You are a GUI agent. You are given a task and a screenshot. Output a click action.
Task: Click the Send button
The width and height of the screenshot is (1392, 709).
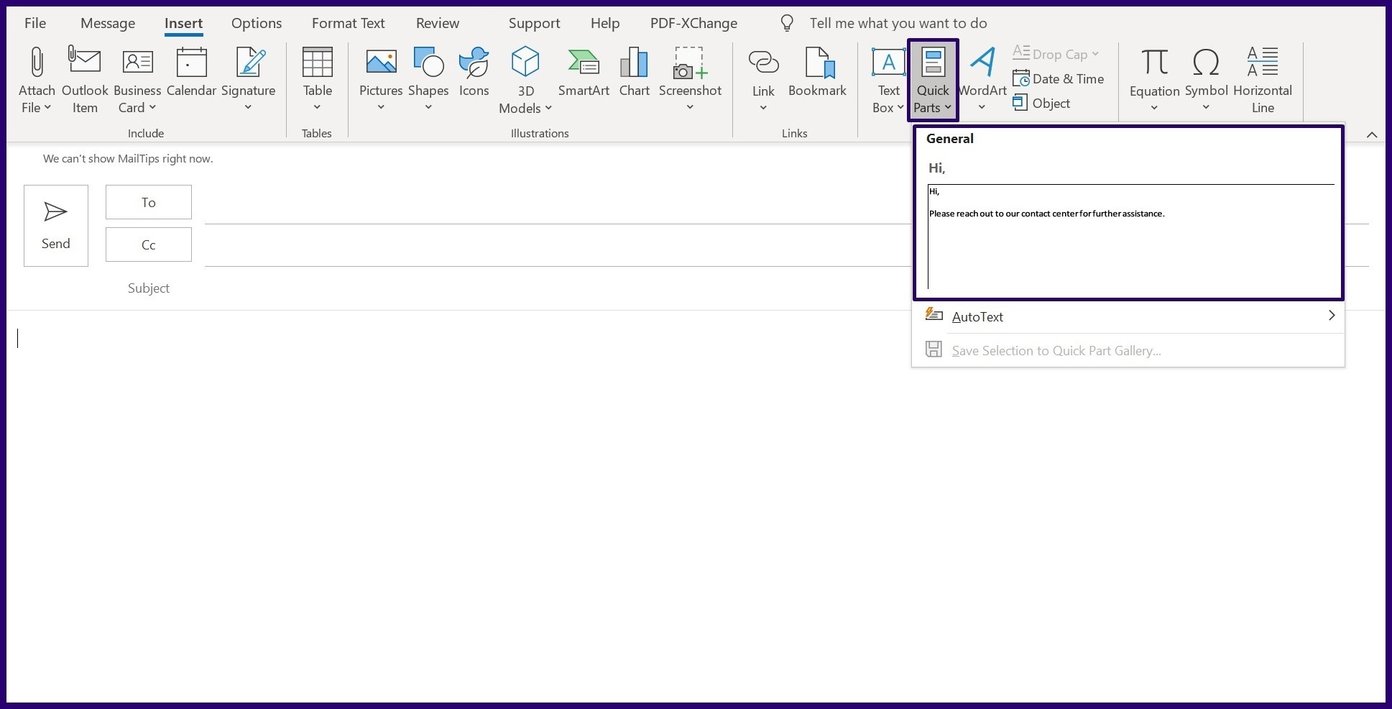coord(55,224)
